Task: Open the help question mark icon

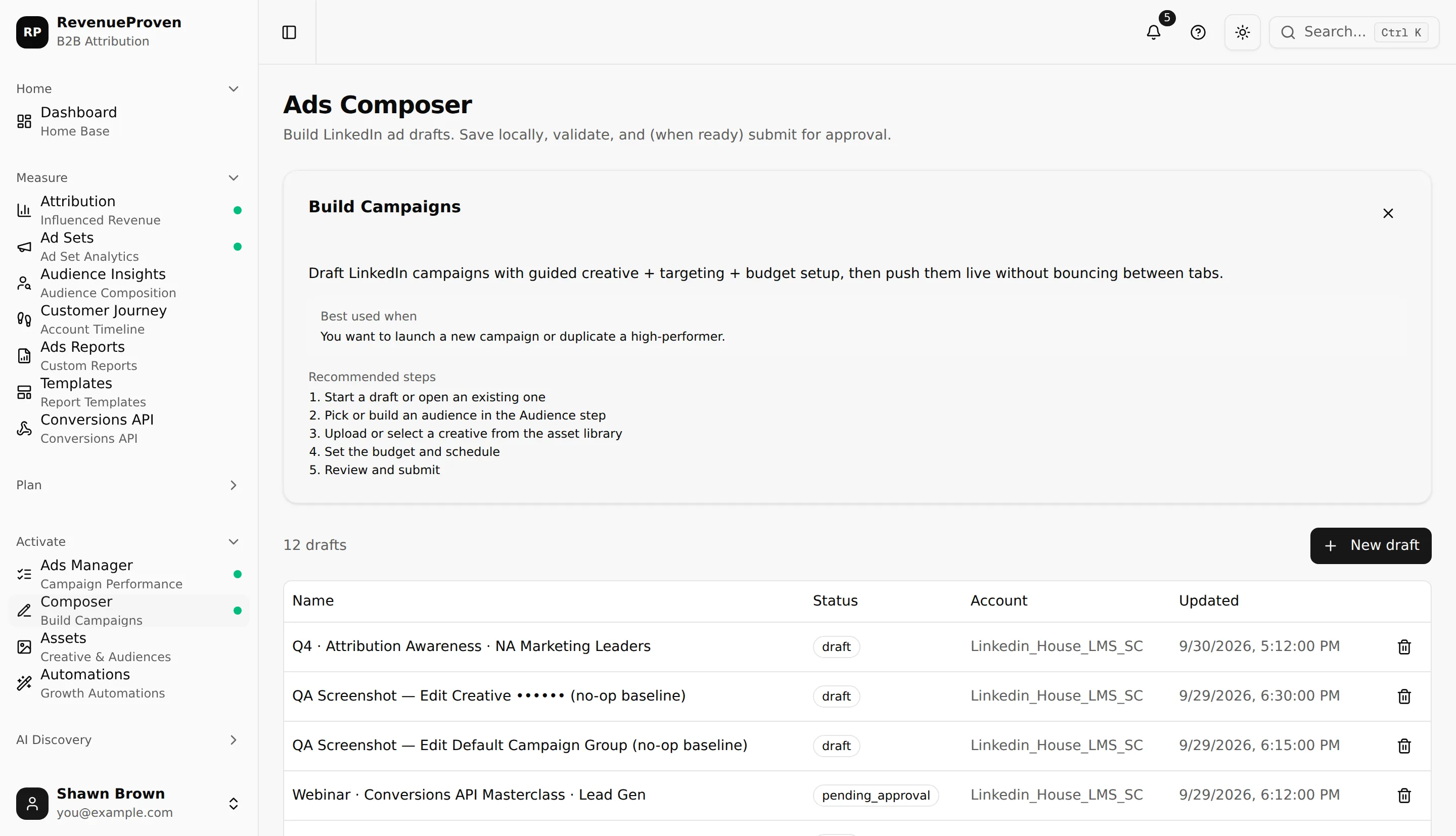Action: (1198, 32)
